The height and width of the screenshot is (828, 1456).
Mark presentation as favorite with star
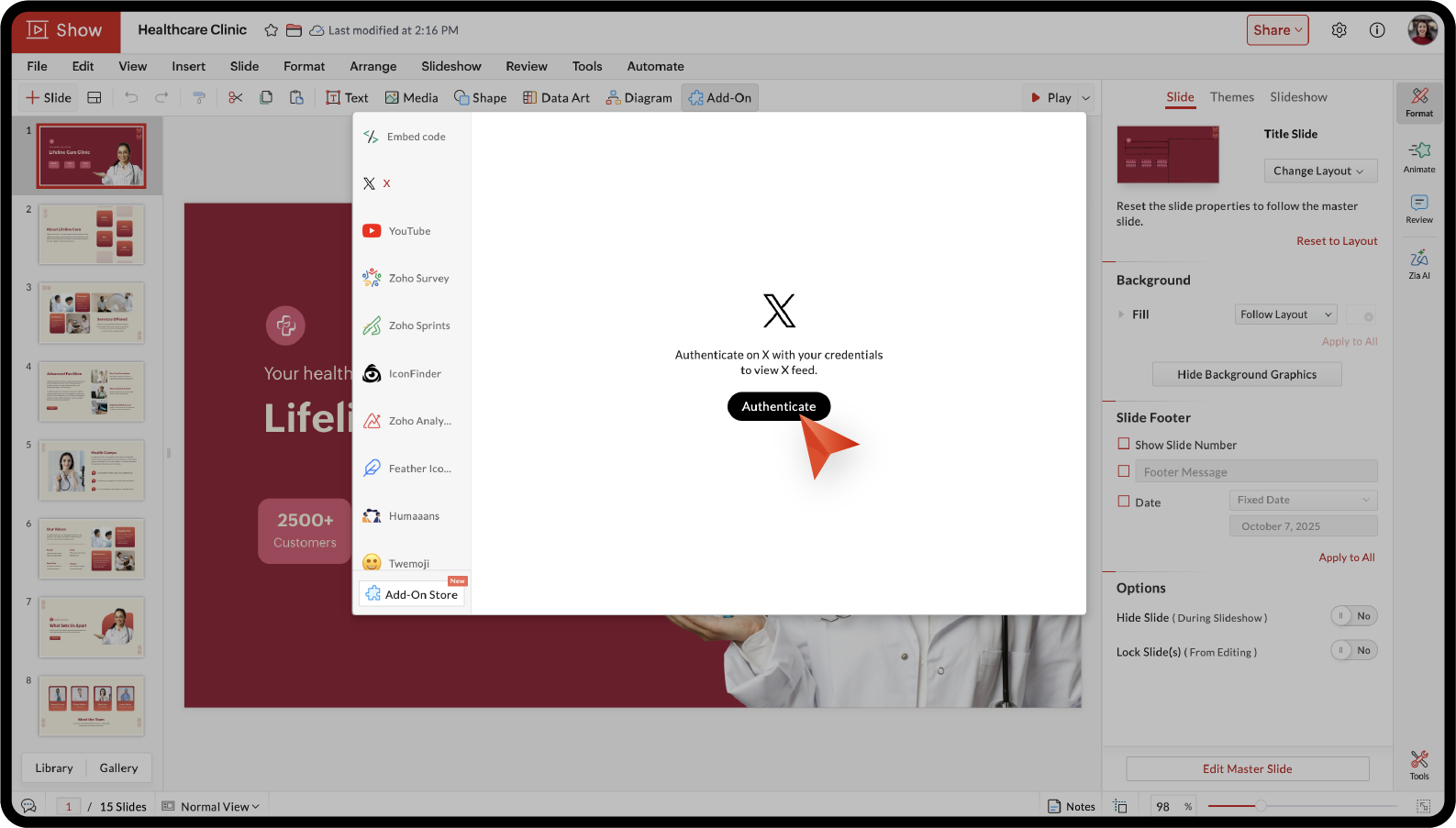pos(271,30)
